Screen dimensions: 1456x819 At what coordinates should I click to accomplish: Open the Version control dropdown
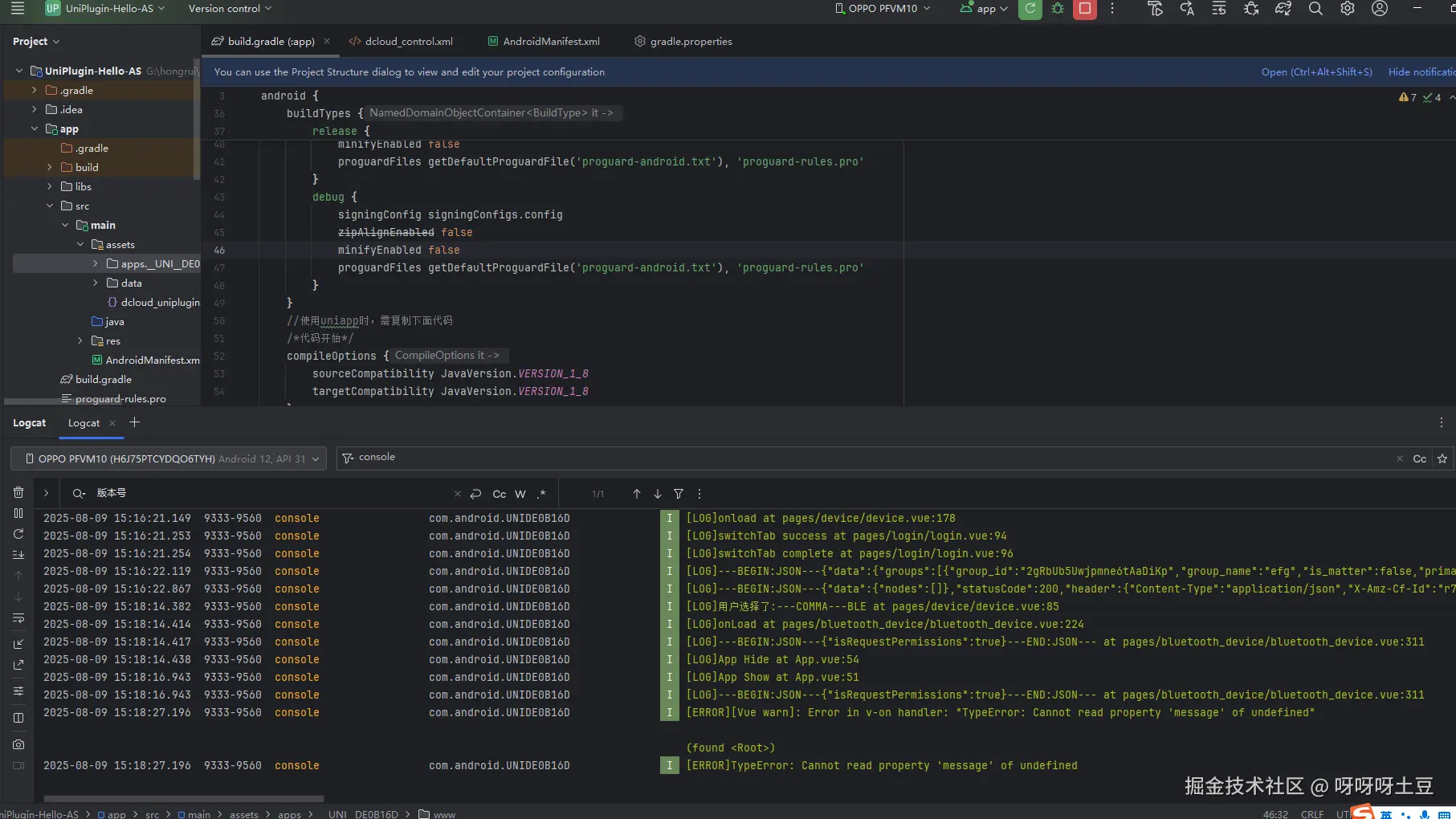point(230,8)
